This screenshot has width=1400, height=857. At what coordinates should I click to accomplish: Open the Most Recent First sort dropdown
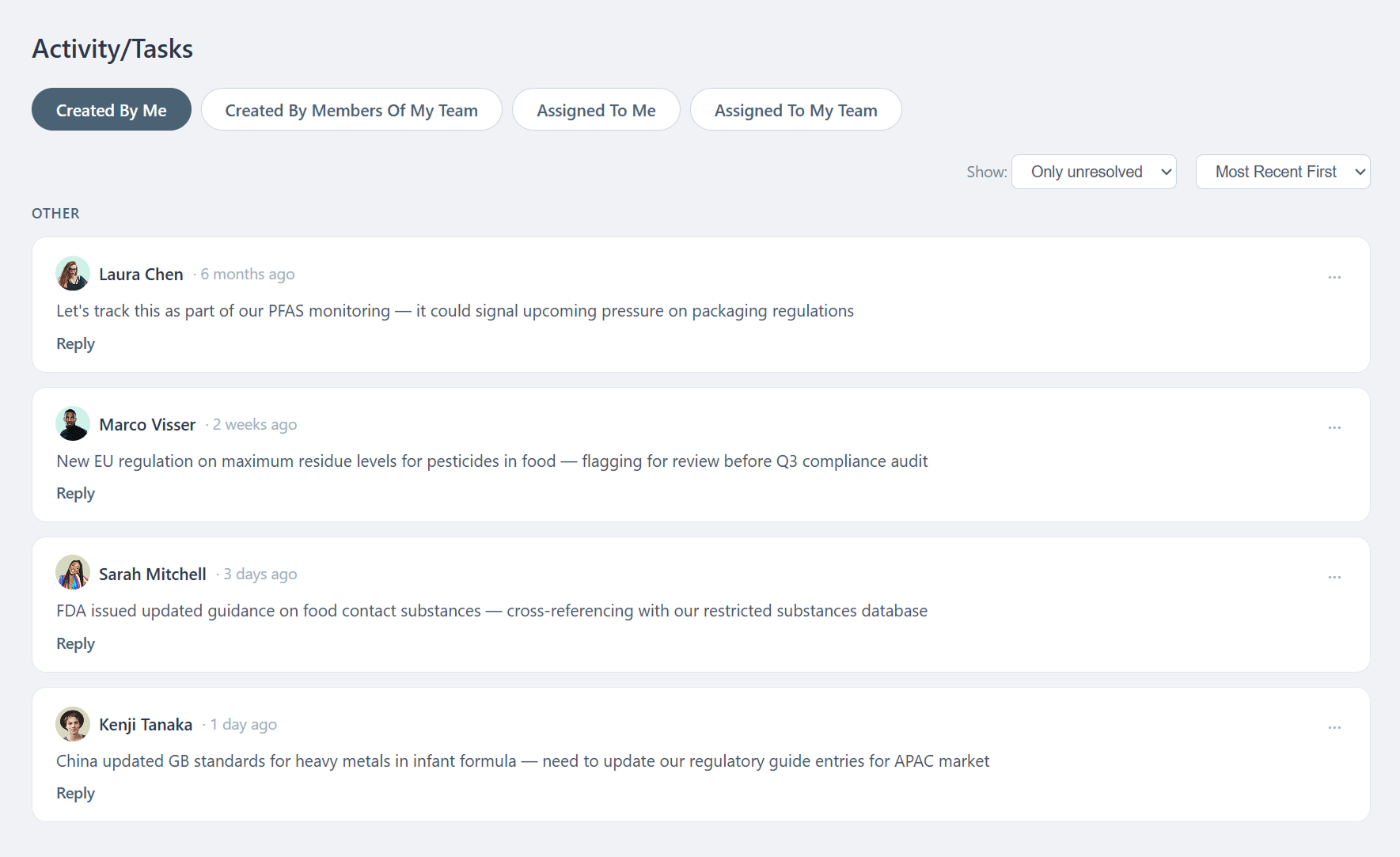(1282, 172)
